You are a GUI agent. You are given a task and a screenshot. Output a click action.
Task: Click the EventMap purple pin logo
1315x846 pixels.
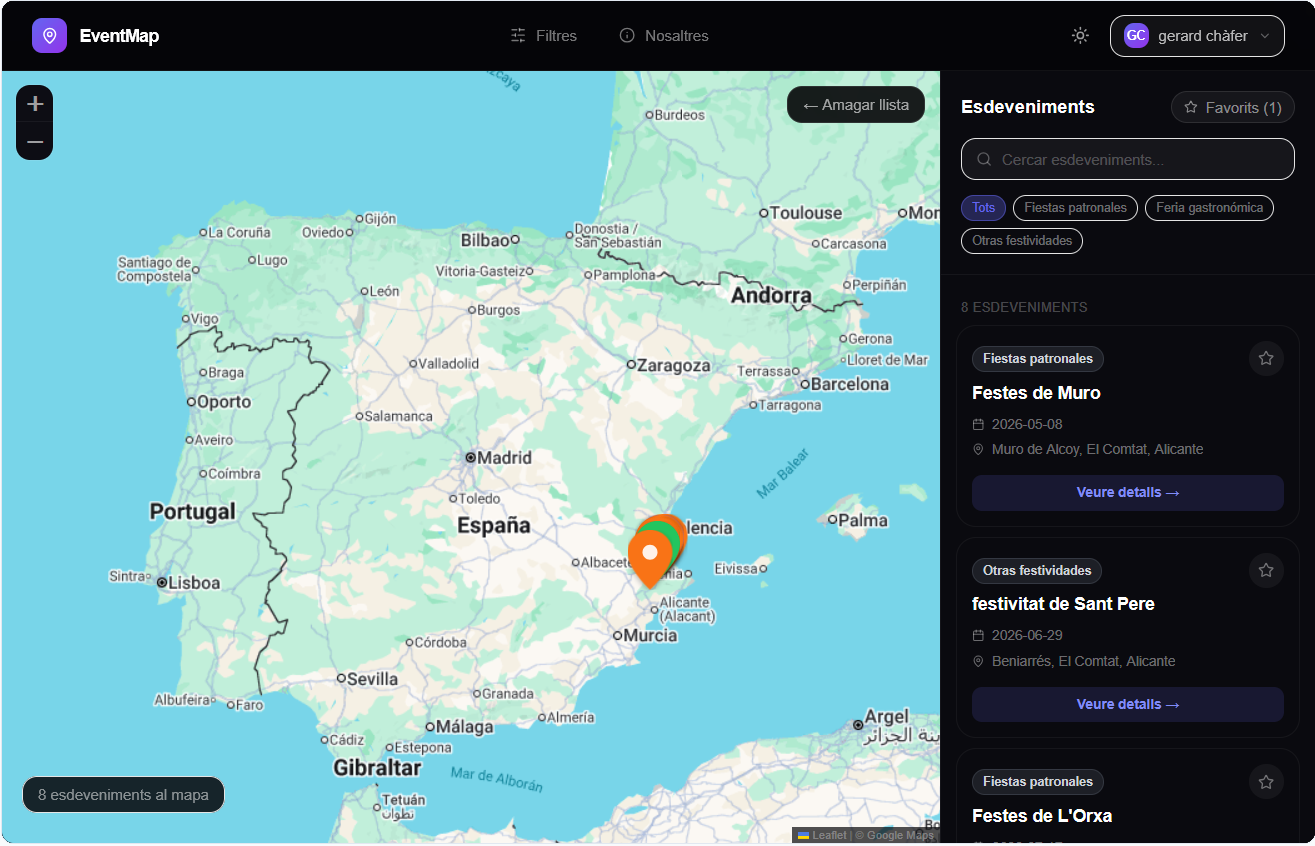tap(49, 36)
